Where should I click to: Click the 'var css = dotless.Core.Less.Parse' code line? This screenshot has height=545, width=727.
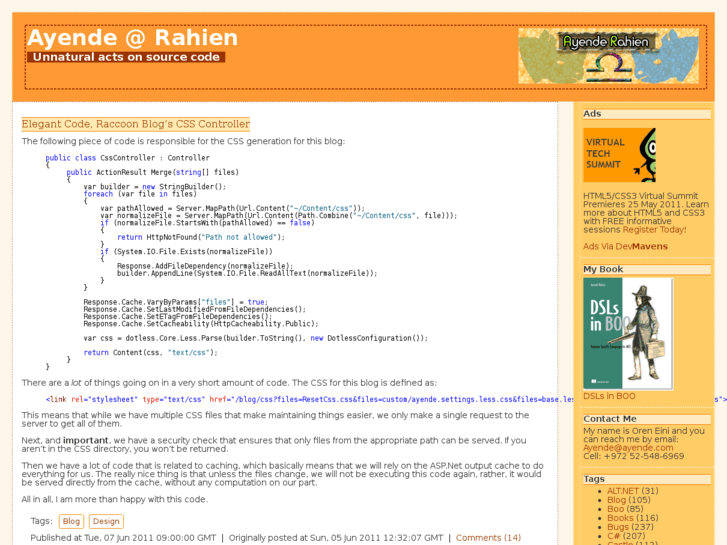click(255, 338)
